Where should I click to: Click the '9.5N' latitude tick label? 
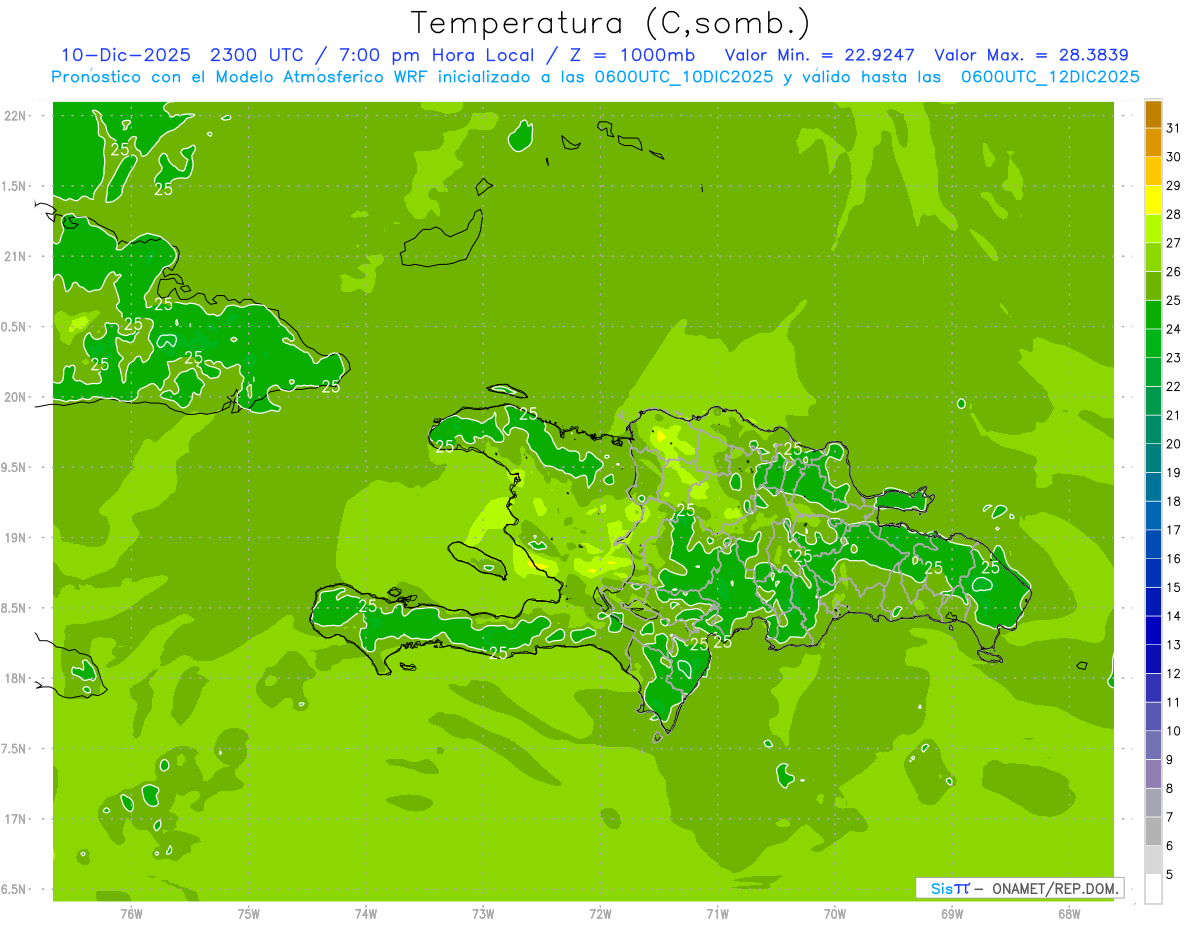point(15,467)
